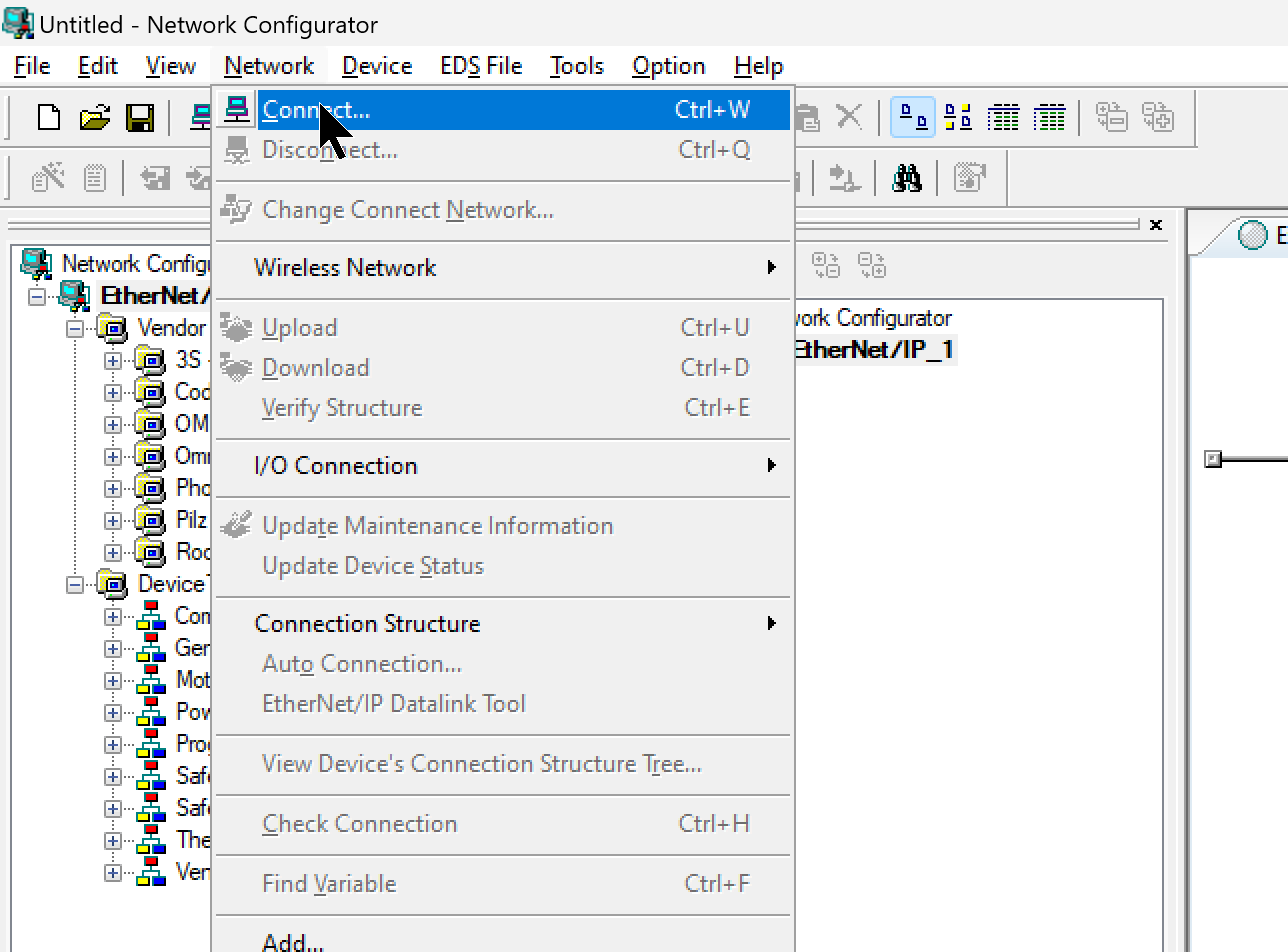Image resolution: width=1288 pixels, height=952 pixels.
Task: Click the network icon beside Connect menu entry
Action: (x=236, y=110)
